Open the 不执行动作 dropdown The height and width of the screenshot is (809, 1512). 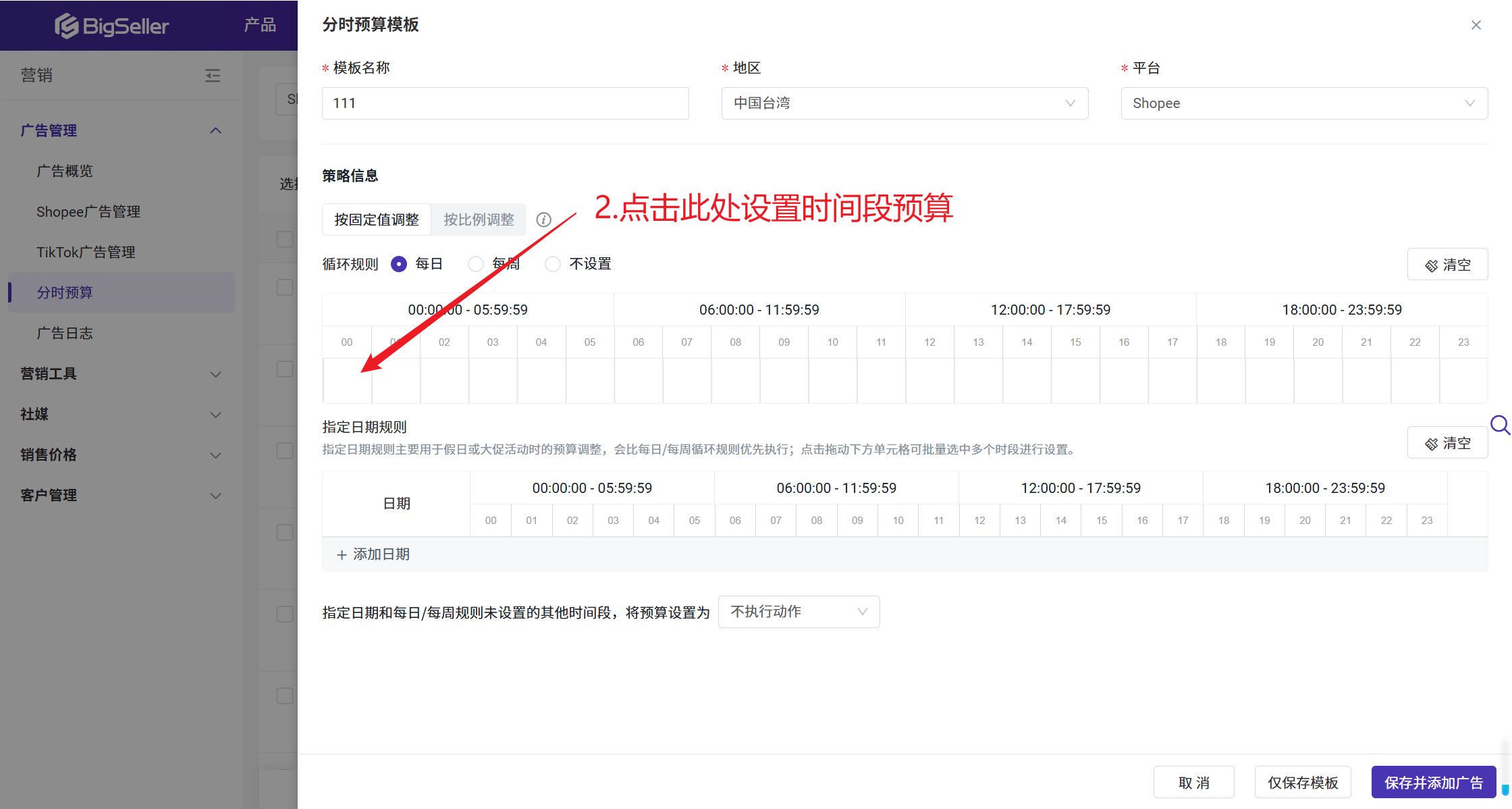click(799, 612)
